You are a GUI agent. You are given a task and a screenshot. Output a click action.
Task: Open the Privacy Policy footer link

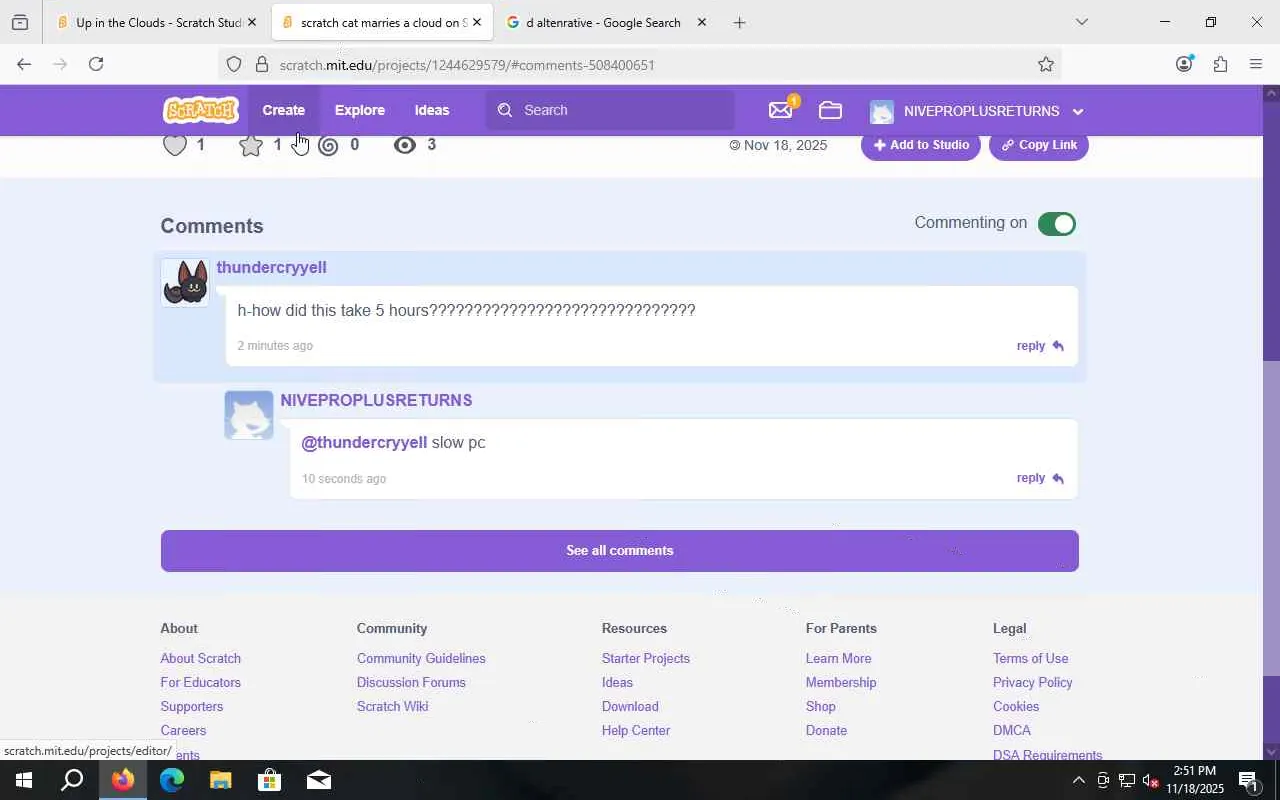tap(1033, 683)
